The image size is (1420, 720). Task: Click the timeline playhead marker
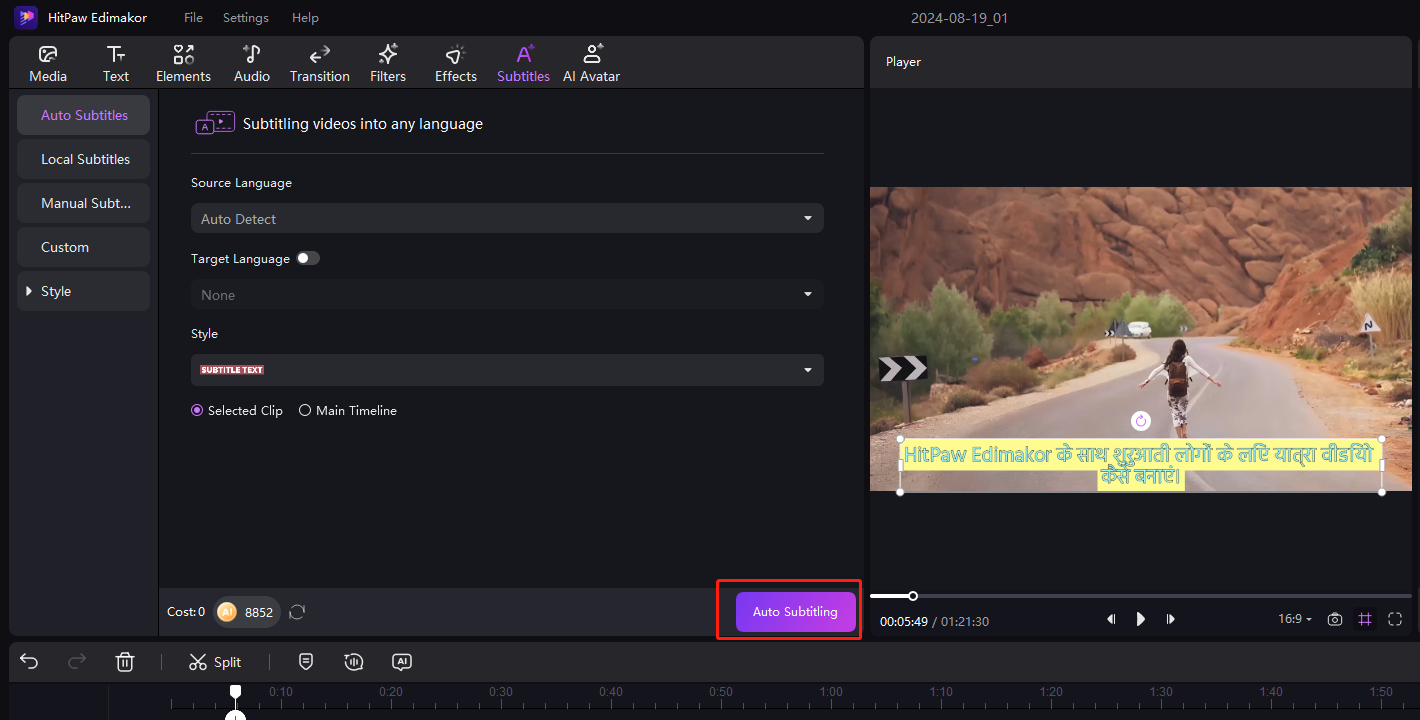(235, 692)
